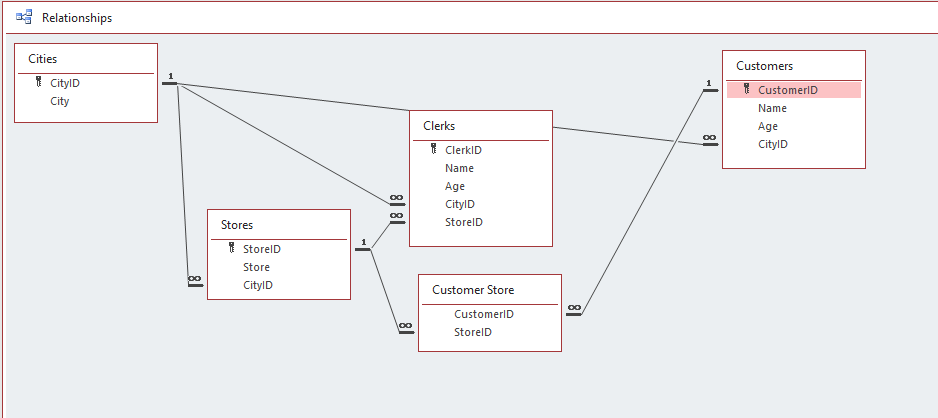Select Age field in Customers table
This screenshot has width=938, height=418.
click(x=768, y=126)
